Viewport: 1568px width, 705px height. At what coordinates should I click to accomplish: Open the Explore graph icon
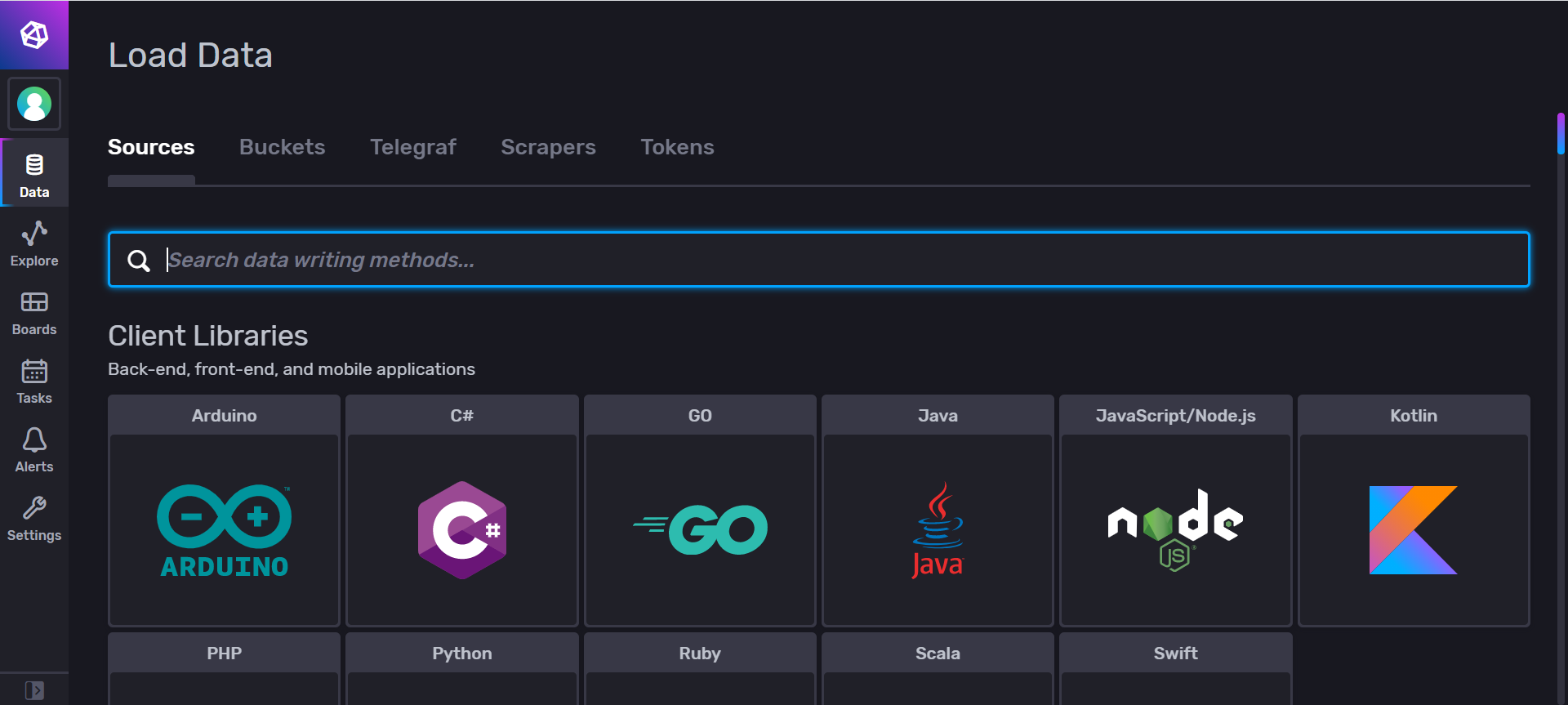[x=34, y=234]
